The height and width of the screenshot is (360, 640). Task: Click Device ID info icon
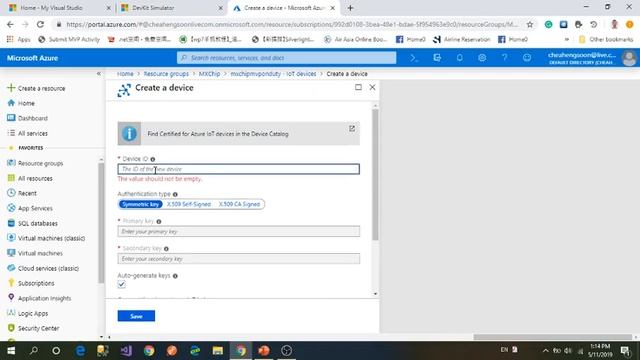(153, 159)
